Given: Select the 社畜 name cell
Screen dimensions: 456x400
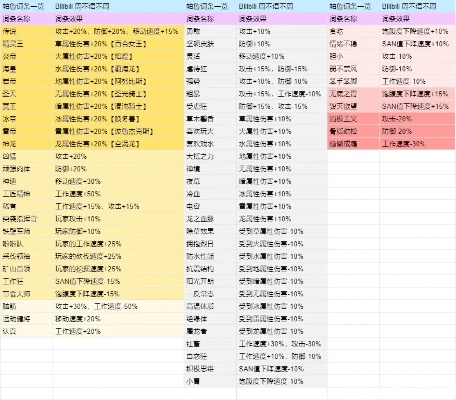Looking at the screenshot, I should pos(210,344).
